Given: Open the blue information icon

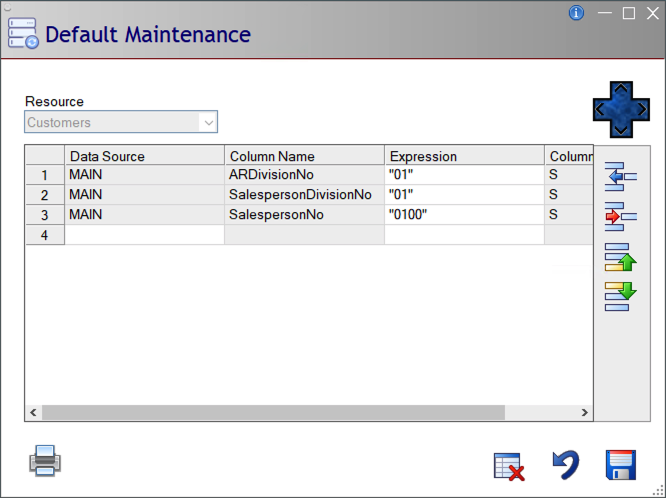Looking at the screenshot, I should coord(576,13).
